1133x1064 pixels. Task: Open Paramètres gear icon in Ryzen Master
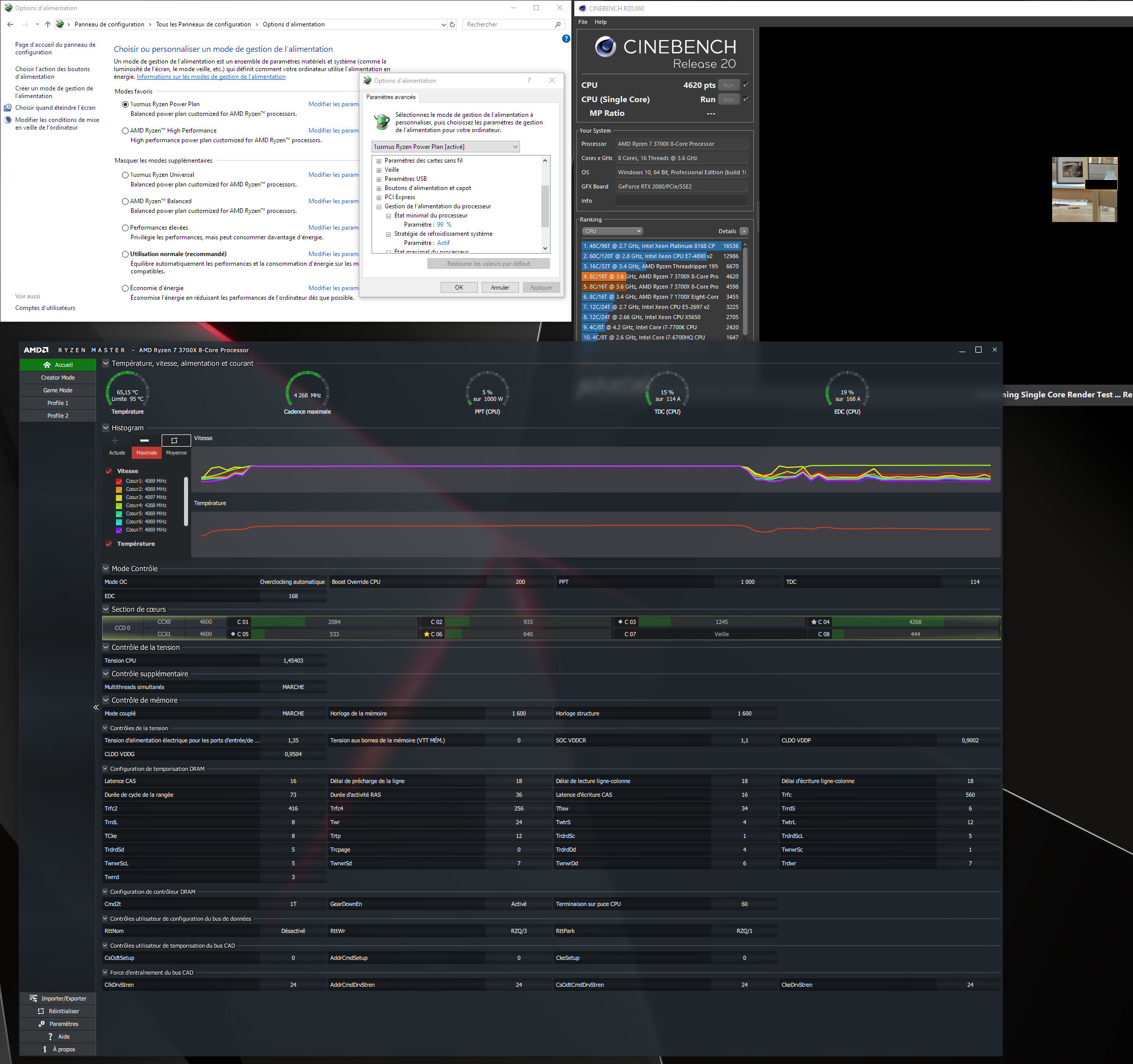(42, 1023)
